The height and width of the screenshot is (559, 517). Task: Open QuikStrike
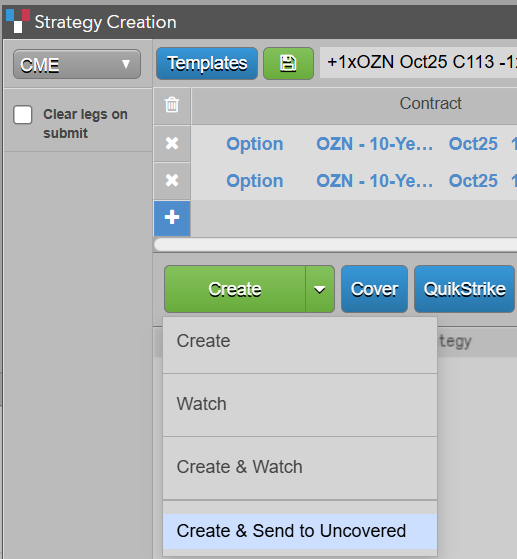coord(465,289)
